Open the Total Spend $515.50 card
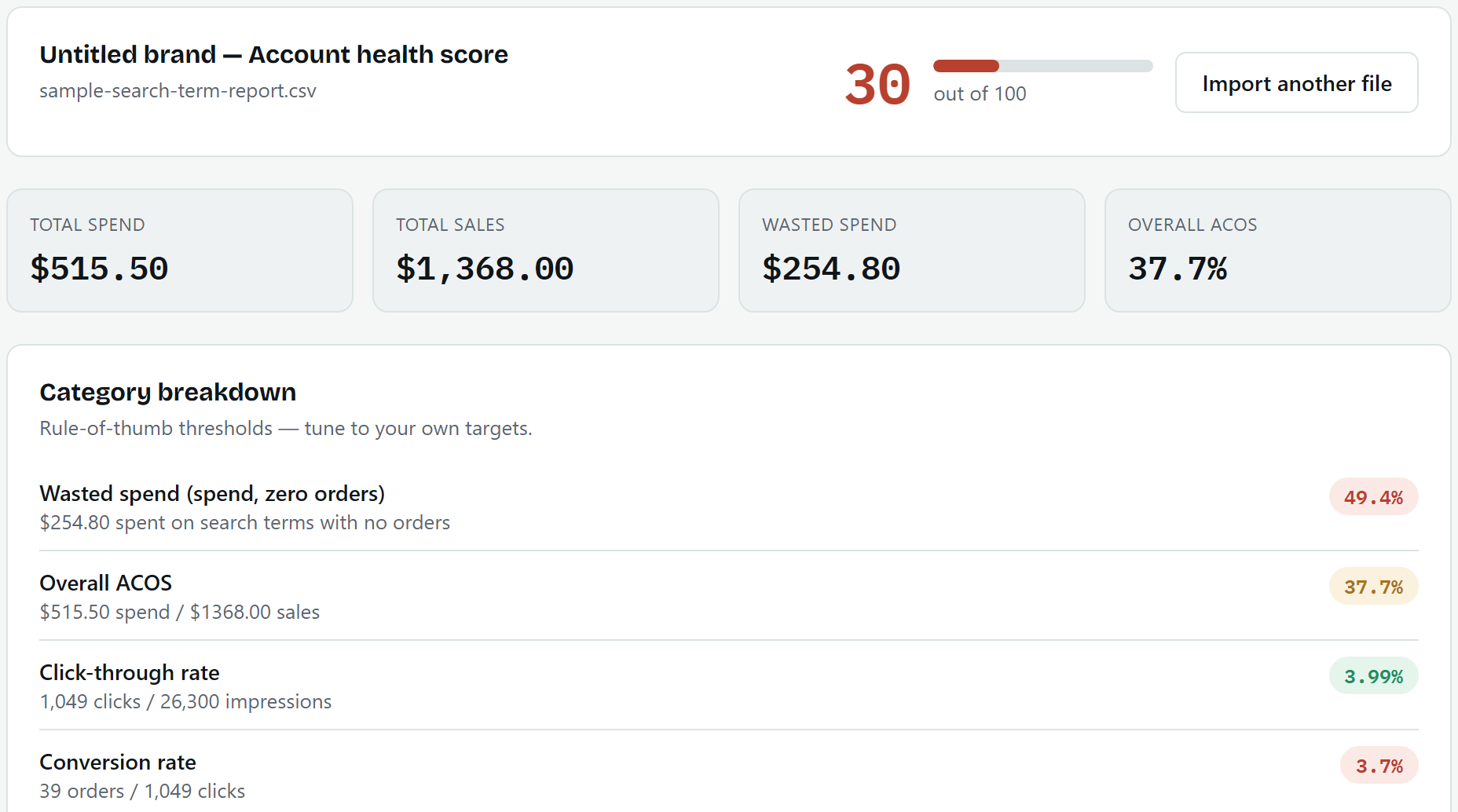 pos(180,251)
